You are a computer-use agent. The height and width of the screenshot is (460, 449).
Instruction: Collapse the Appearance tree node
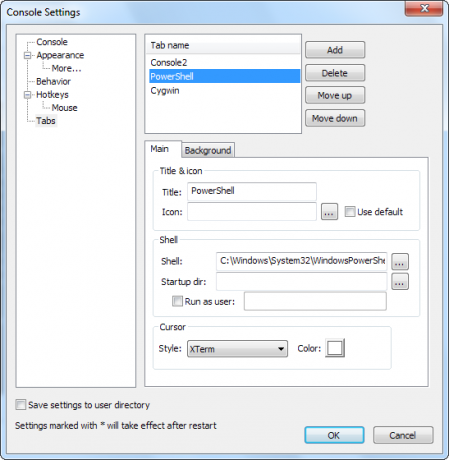[27, 55]
